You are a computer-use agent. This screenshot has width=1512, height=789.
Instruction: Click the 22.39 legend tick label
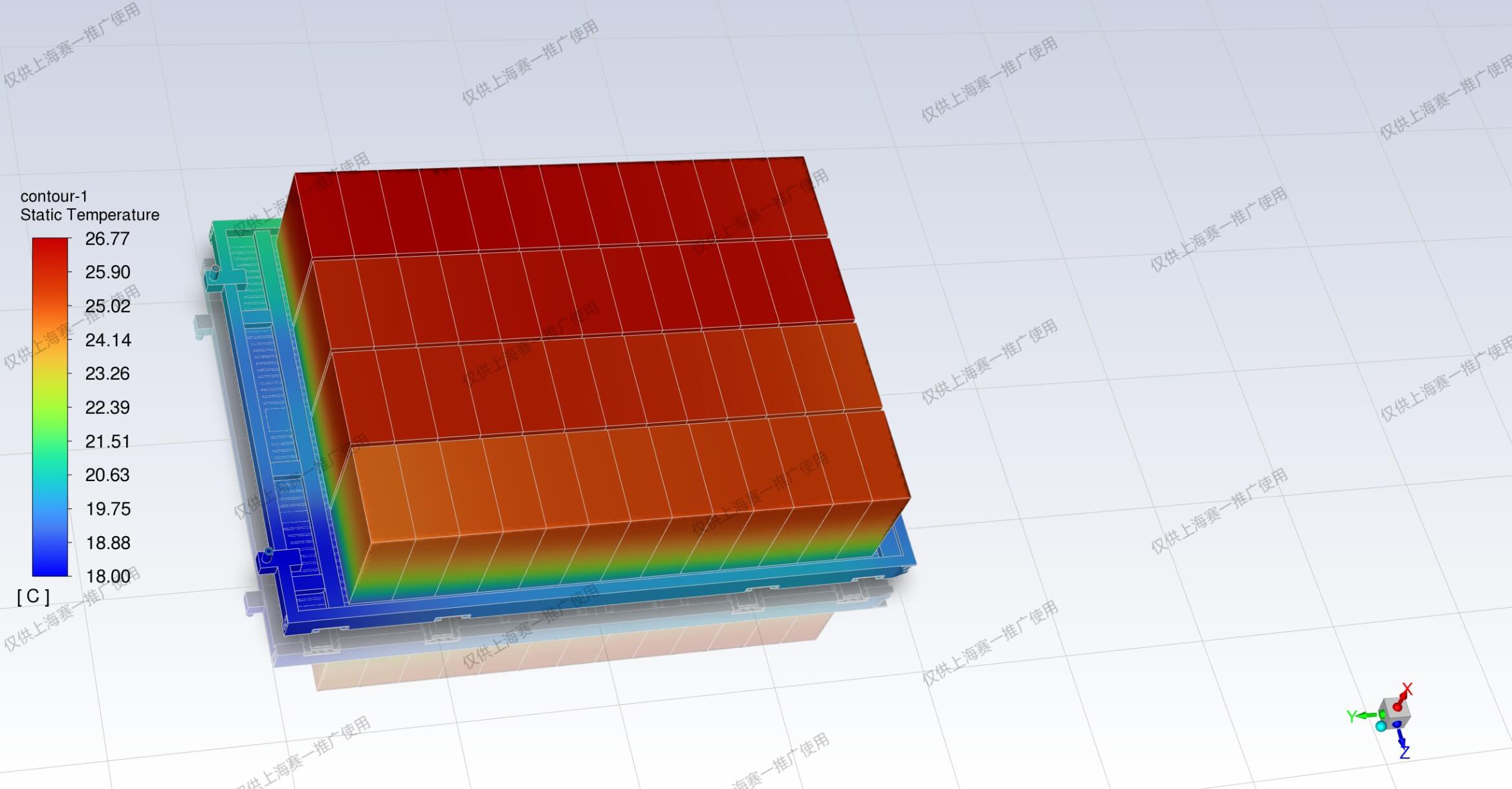pyautogui.click(x=107, y=407)
